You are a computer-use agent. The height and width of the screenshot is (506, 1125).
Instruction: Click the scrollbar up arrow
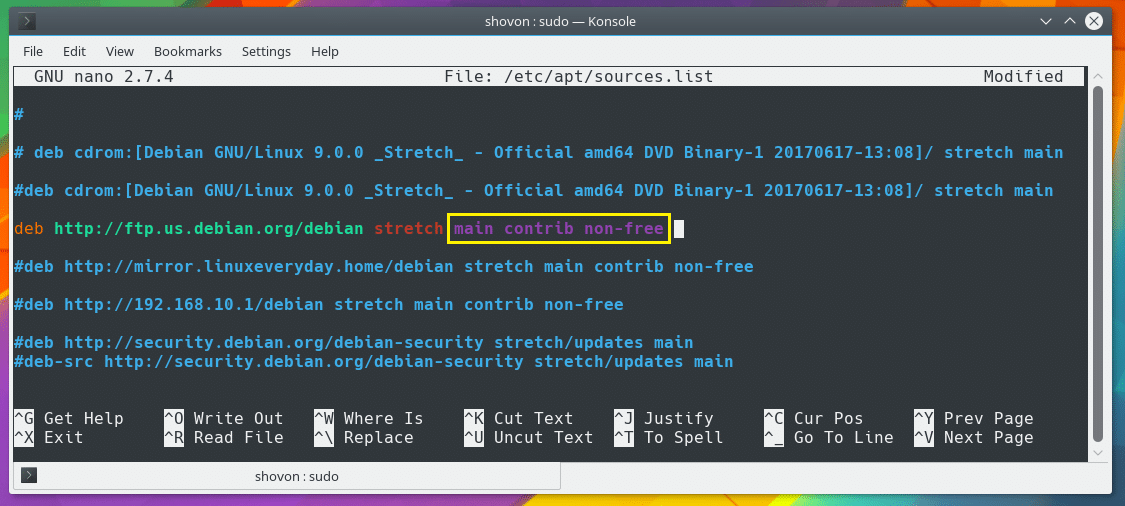[1098, 76]
